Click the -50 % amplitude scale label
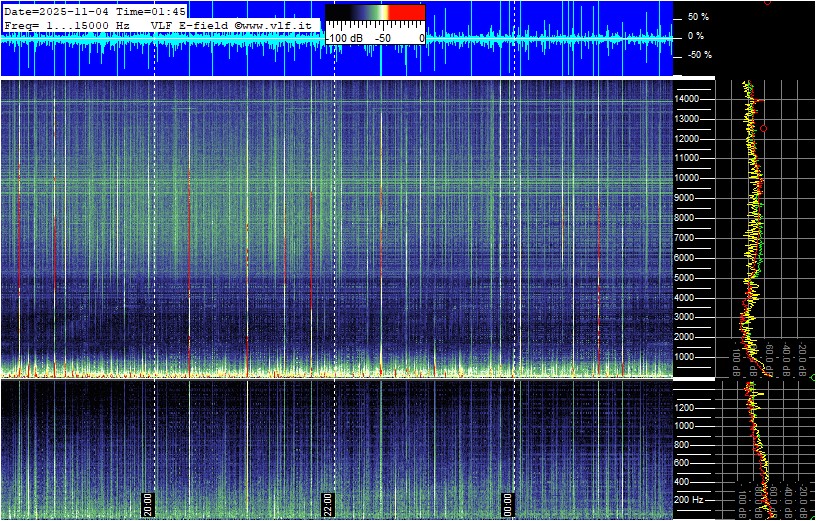Viewport: 816px width, 521px height. pos(697,55)
